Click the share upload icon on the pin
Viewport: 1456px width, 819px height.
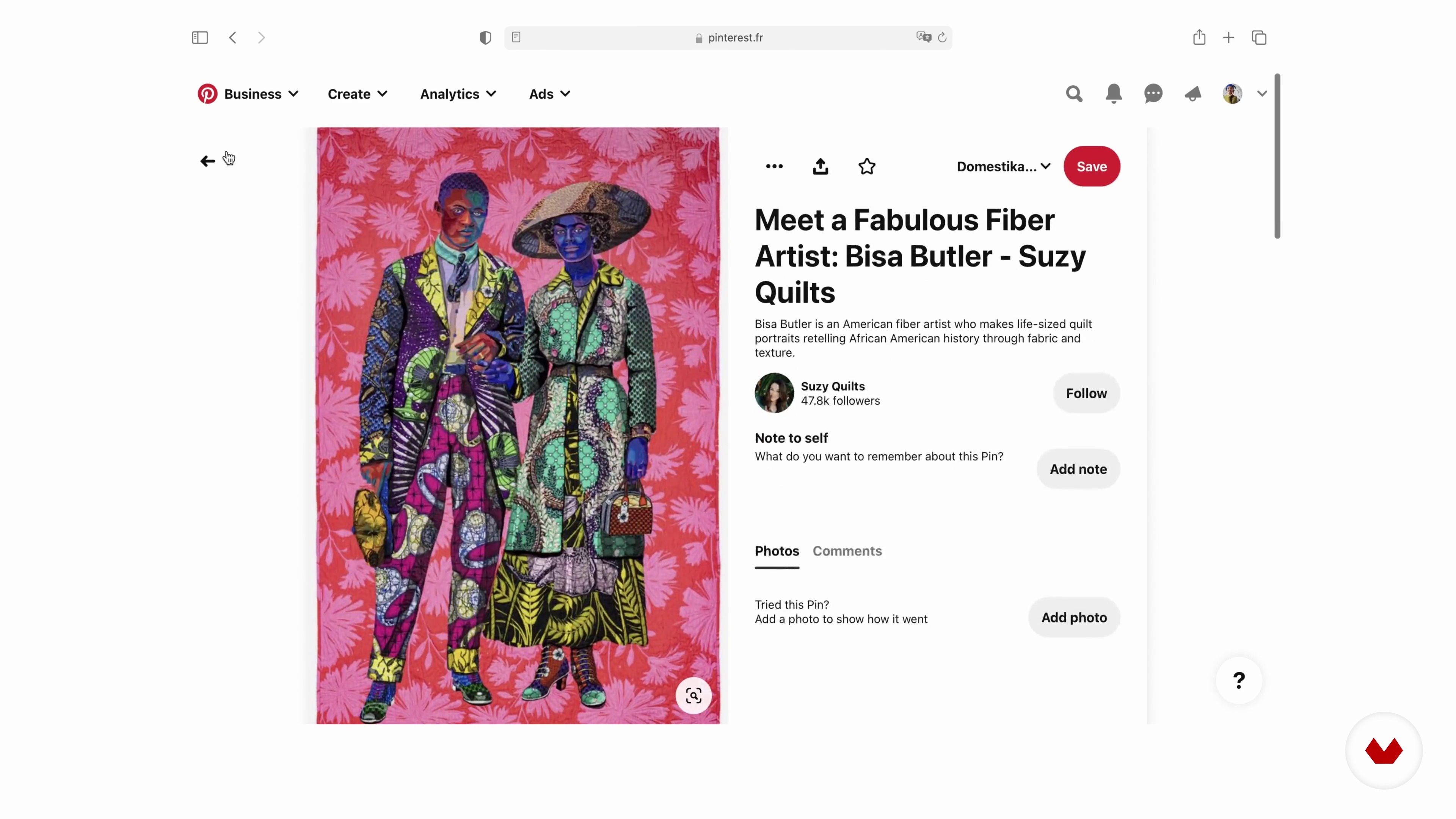coord(821,166)
